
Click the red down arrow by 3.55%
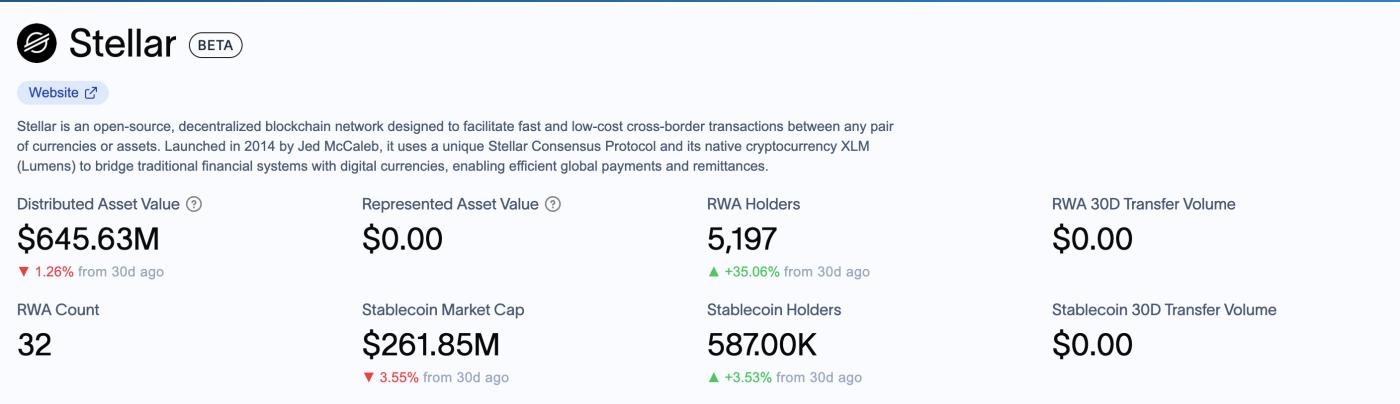tap(368, 378)
